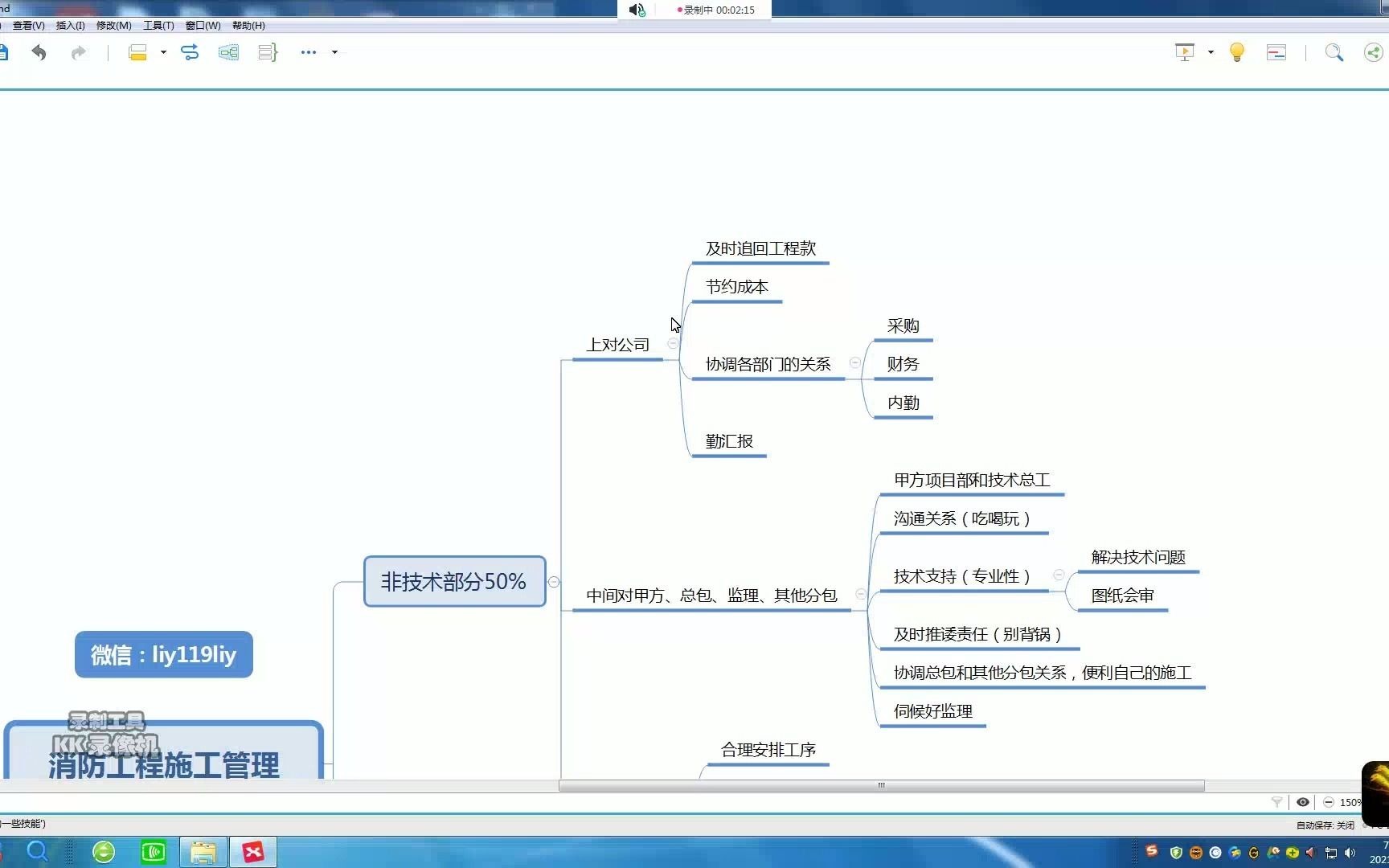Select the 财务 subtopic

(903, 364)
